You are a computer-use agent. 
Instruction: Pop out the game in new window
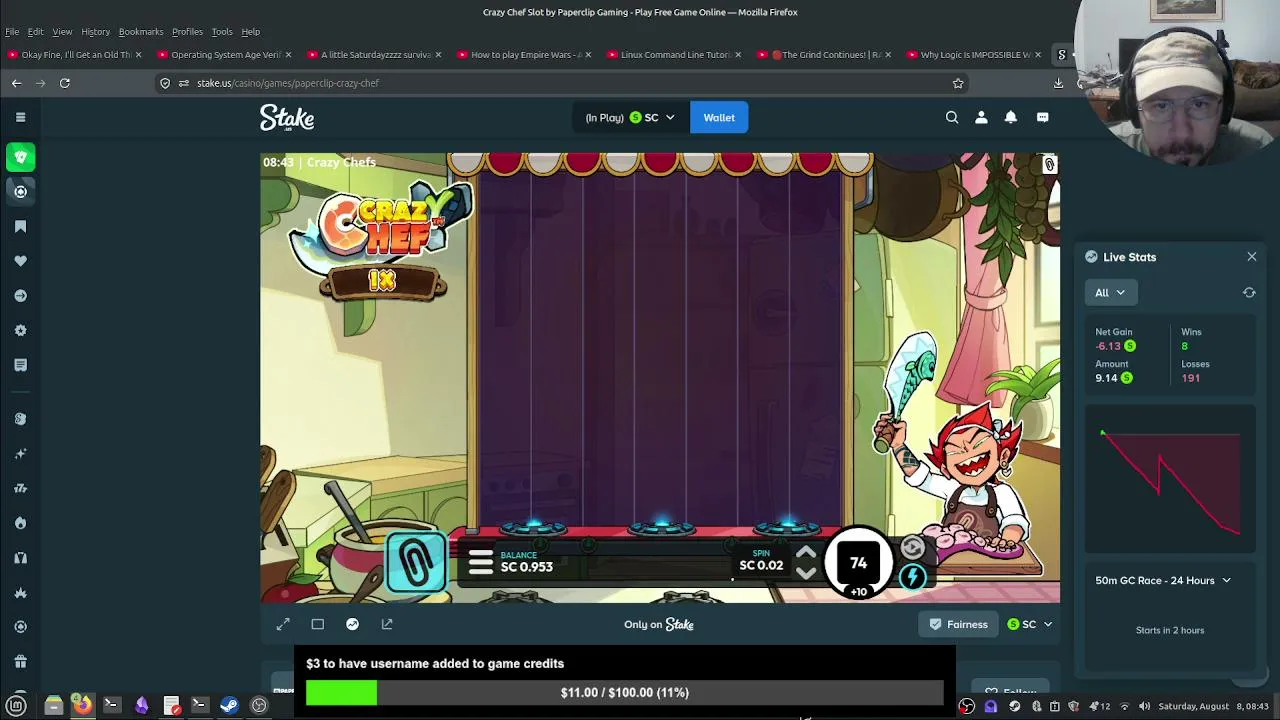click(x=387, y=624)
